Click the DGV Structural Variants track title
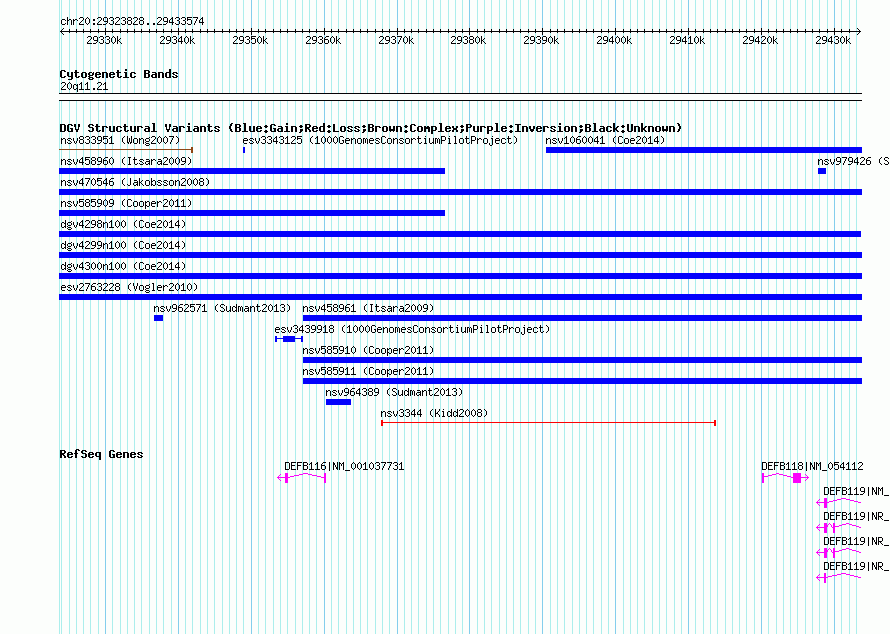The width and height of the screenshot is (890, 634). pyautogui.click(x=371, y=128)
